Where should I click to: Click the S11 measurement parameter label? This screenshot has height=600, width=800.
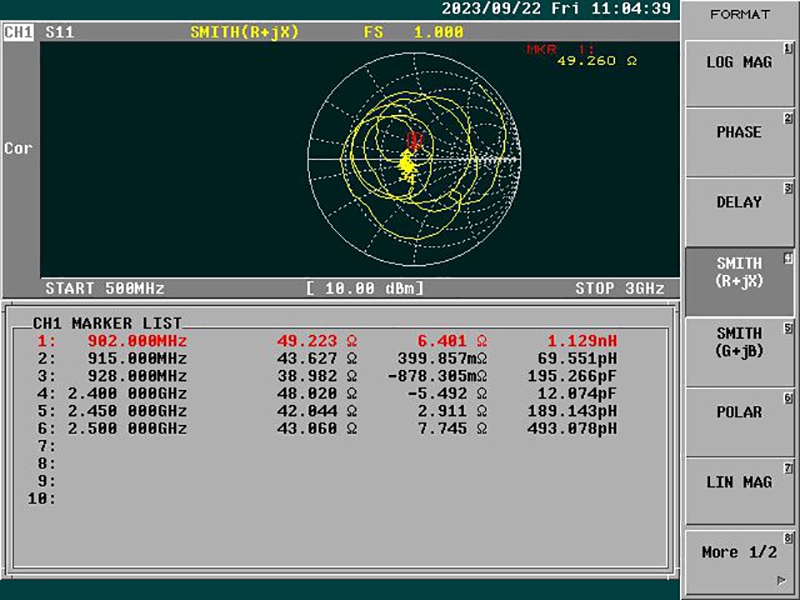click(60, 33)
